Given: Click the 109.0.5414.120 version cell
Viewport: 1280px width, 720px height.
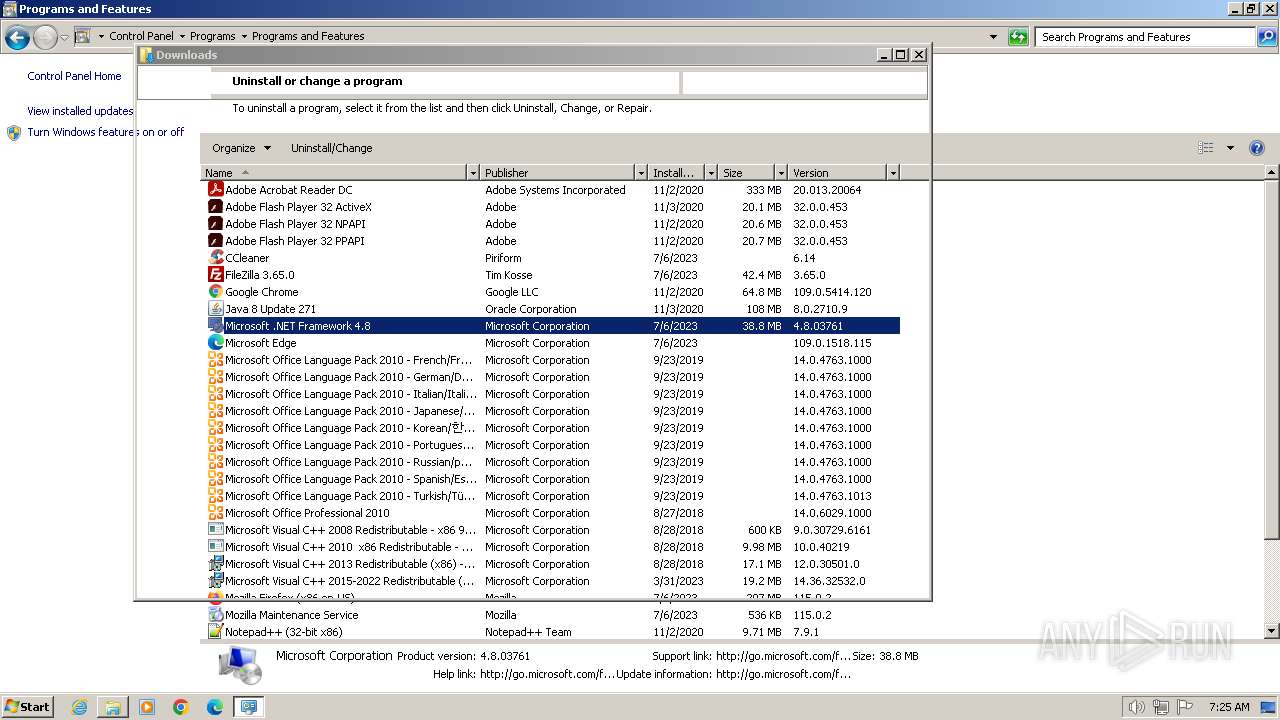Looking at the screenshot, I should point(832,292).
